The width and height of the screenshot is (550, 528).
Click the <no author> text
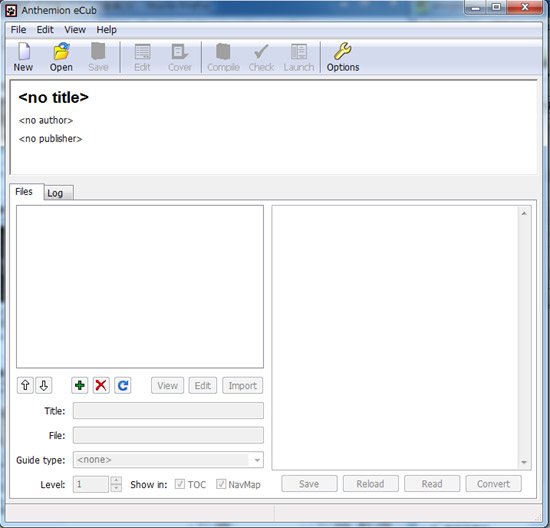46,120
